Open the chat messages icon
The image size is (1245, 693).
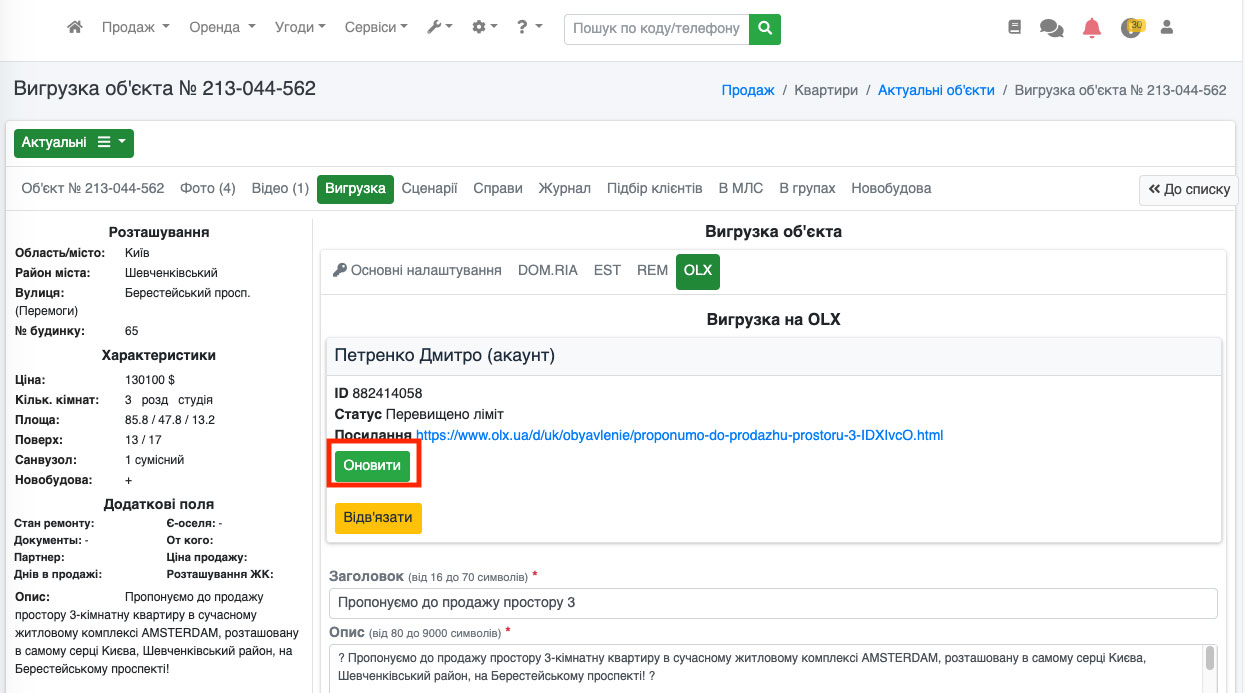[x=1051, y=29]
